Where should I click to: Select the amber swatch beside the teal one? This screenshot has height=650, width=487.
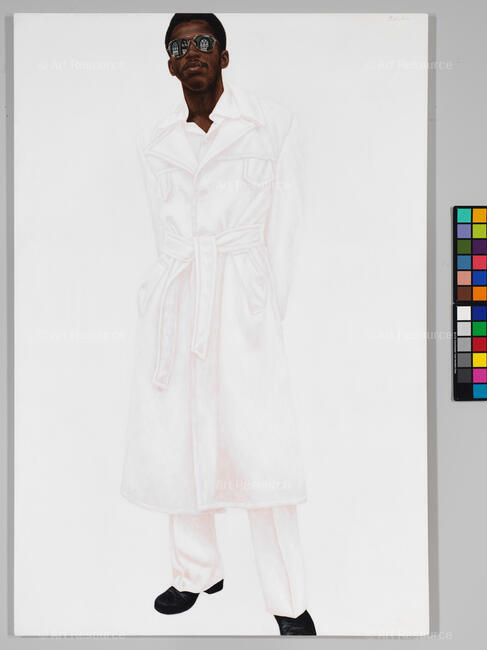(480, 216)
